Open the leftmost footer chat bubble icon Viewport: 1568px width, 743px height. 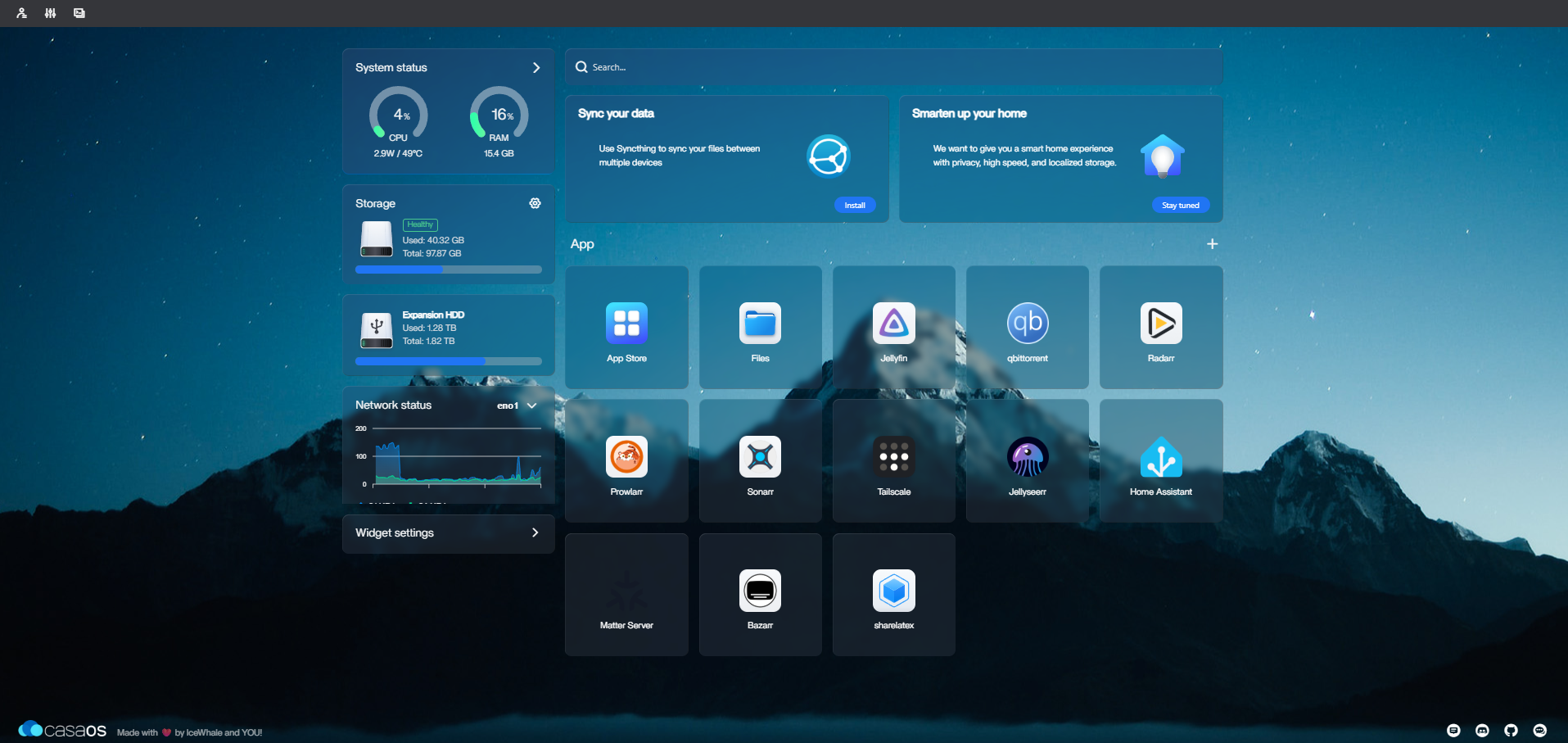pyautogui.click(x=1453, y=731)
